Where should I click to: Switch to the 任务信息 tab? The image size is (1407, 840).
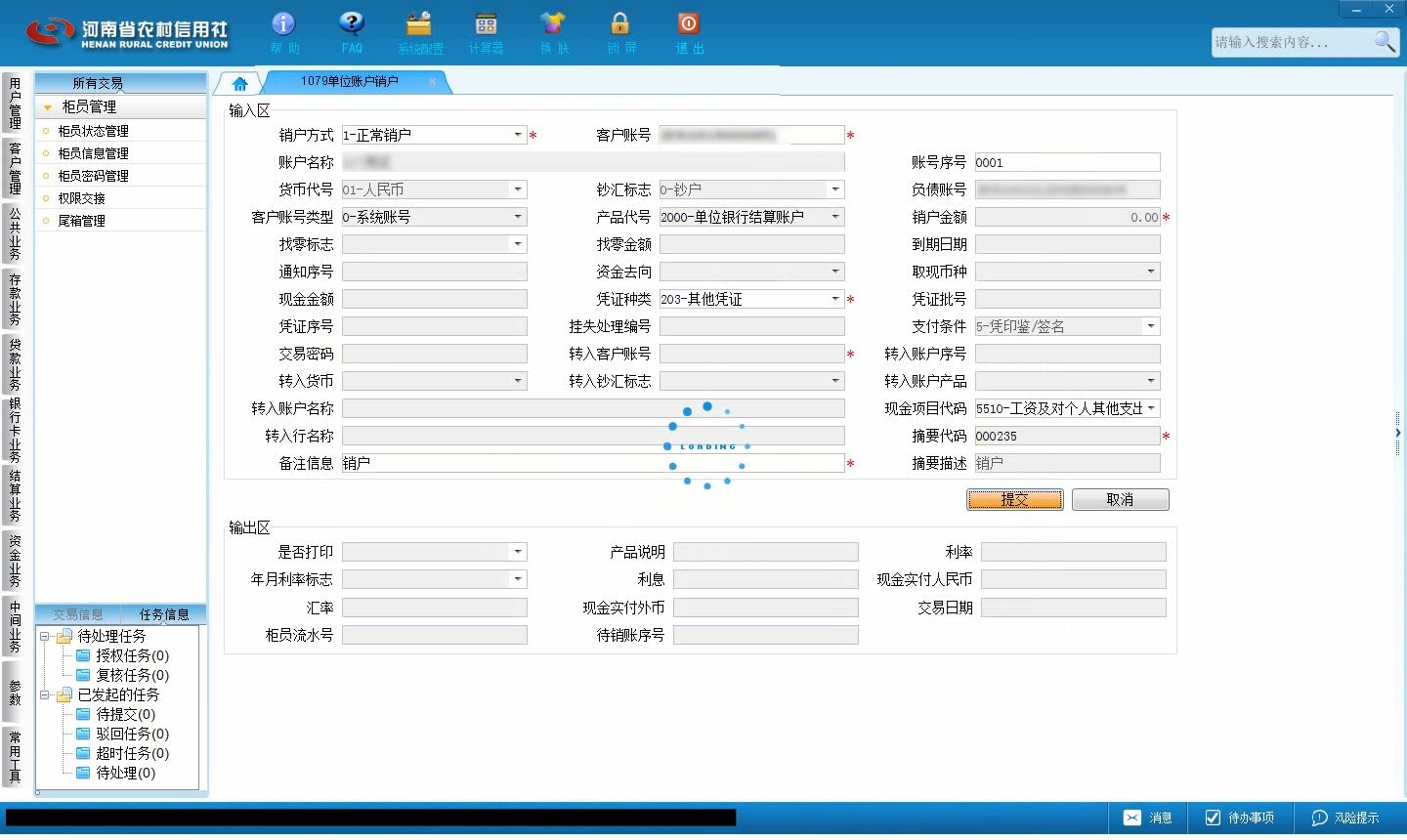coord(163,614)
